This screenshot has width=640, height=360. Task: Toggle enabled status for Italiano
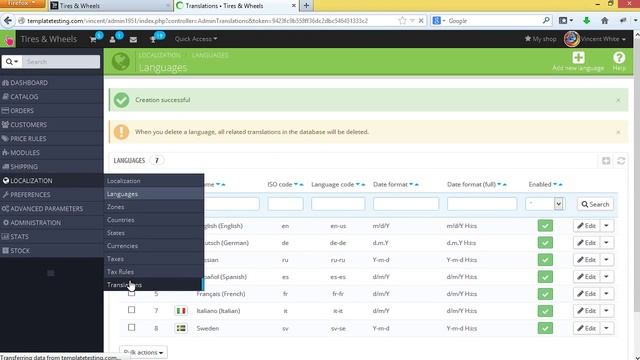(x=545, y=311)
